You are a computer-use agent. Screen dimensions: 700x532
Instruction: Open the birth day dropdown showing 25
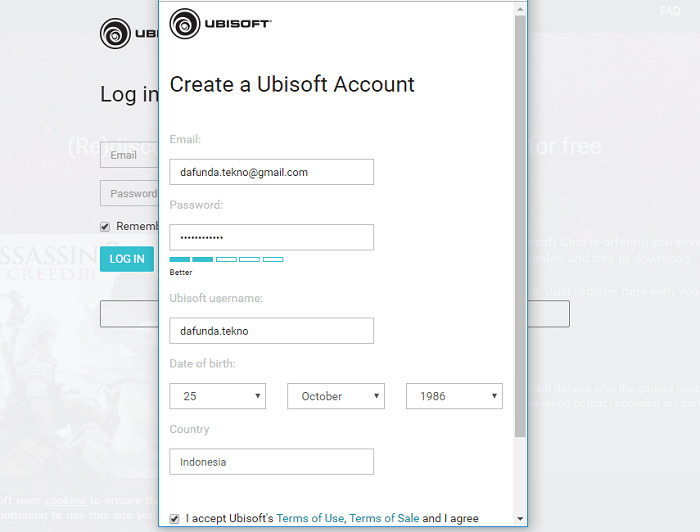pos(217,396)
